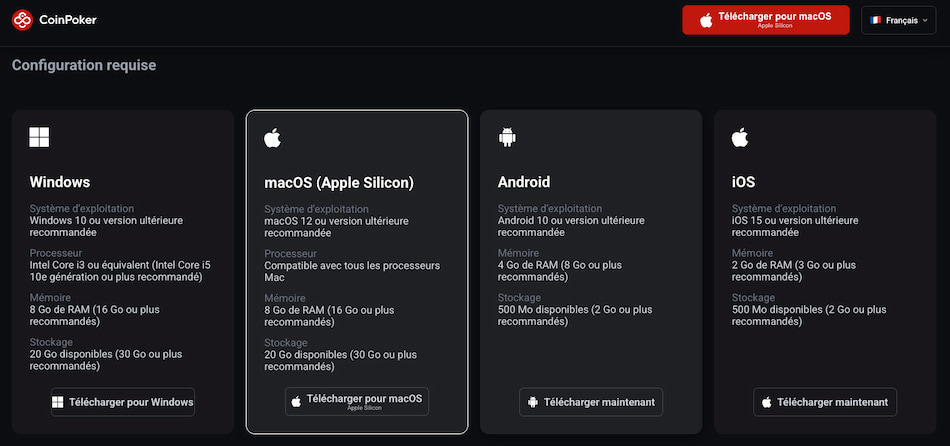Open the Français language dropdown
950x446 pixels.
tap(898, 20)
